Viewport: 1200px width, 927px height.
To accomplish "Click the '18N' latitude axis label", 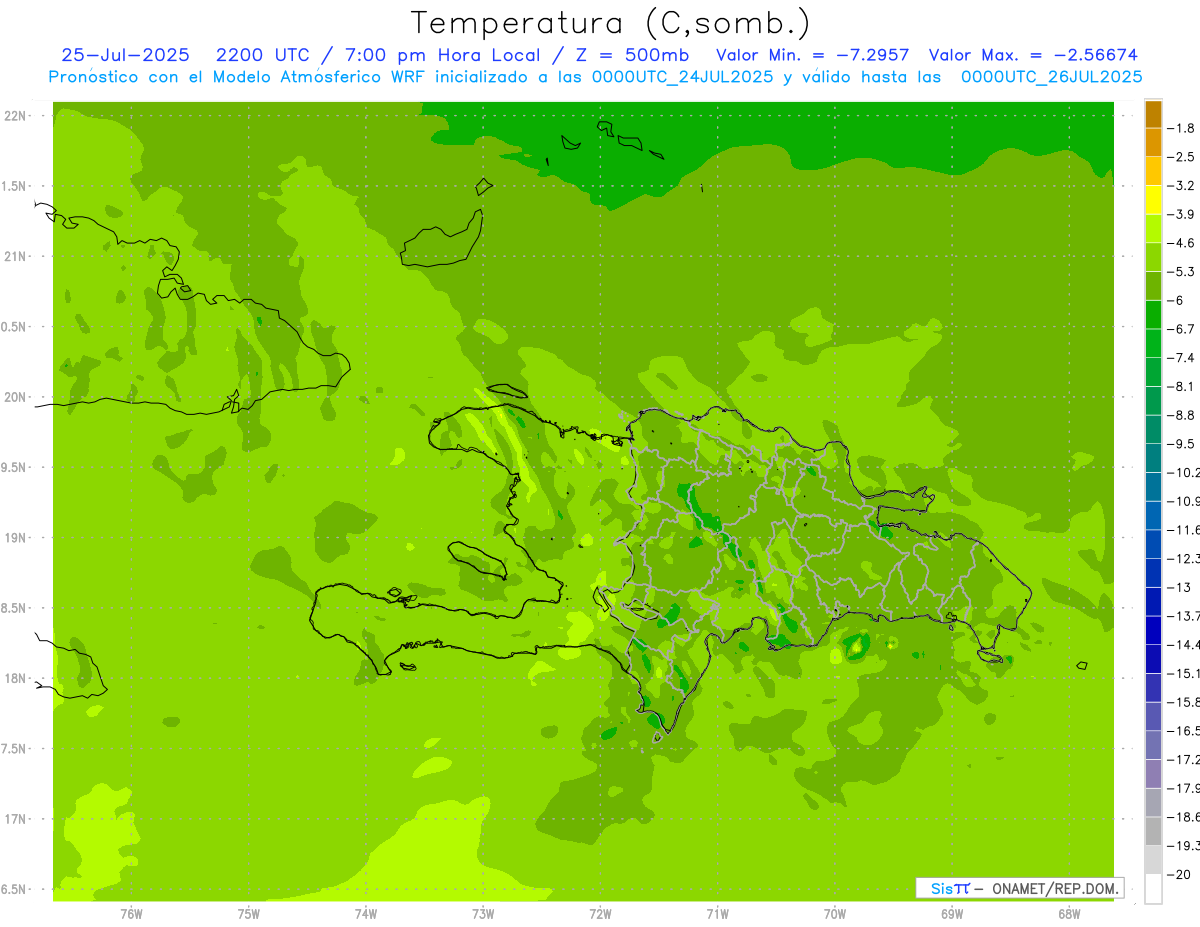I will pos(14,678).
